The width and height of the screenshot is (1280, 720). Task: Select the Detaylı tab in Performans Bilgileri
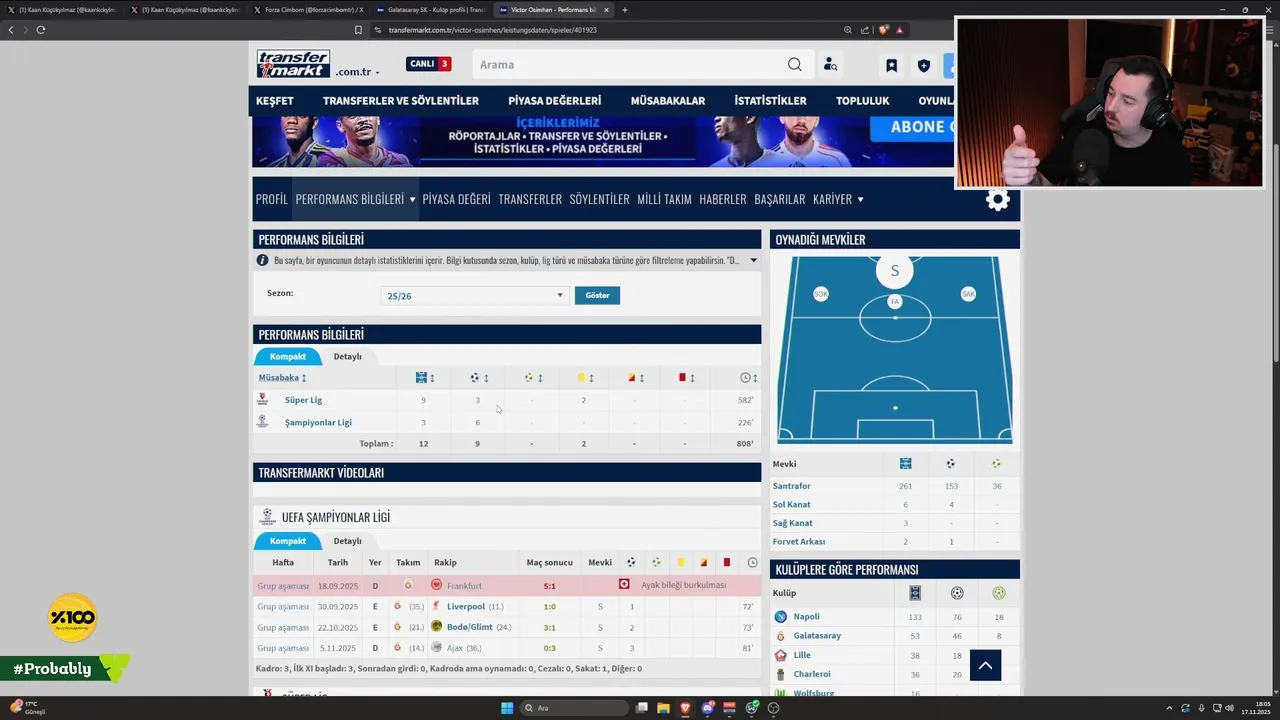tap(348, 356)
